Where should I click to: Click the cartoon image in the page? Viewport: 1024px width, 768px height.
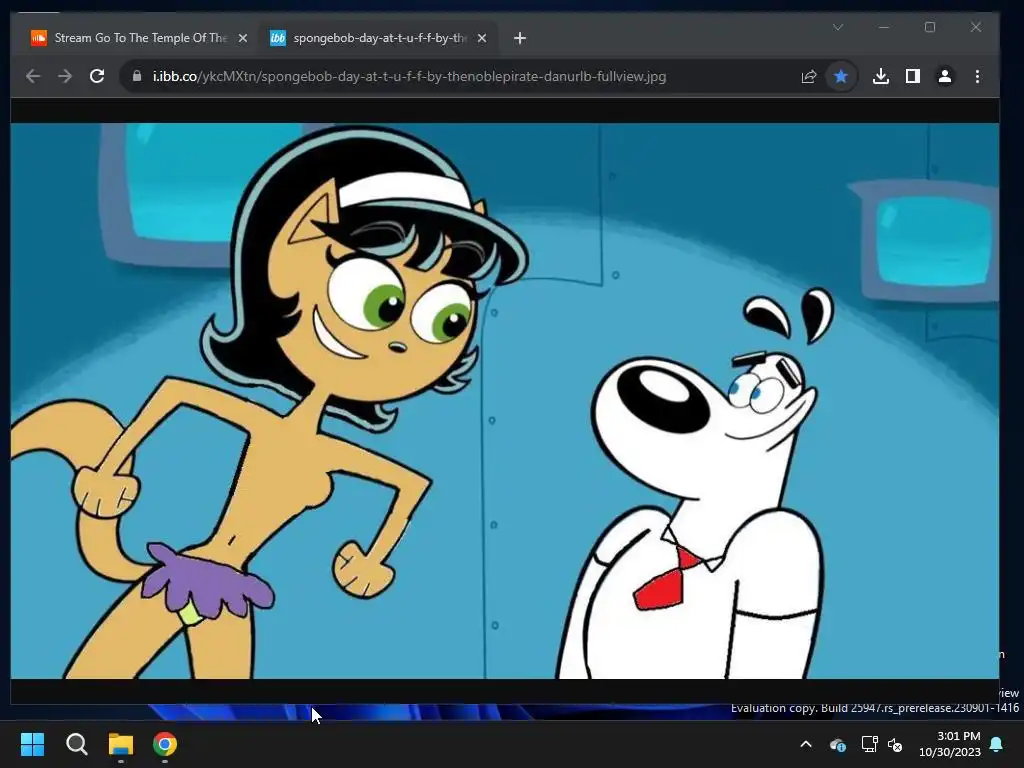coord(505,400)
